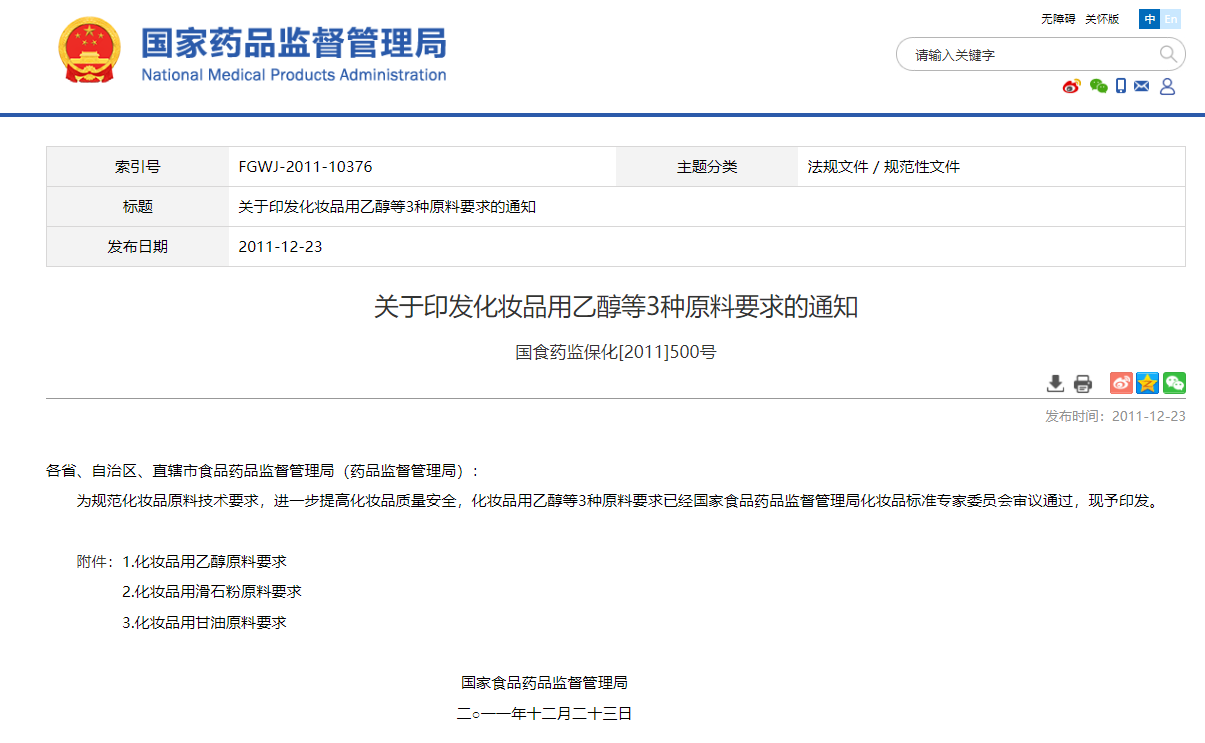The image size is (1205, 743).
Task: Download the document via download icon
Action: pos(1055,383)
